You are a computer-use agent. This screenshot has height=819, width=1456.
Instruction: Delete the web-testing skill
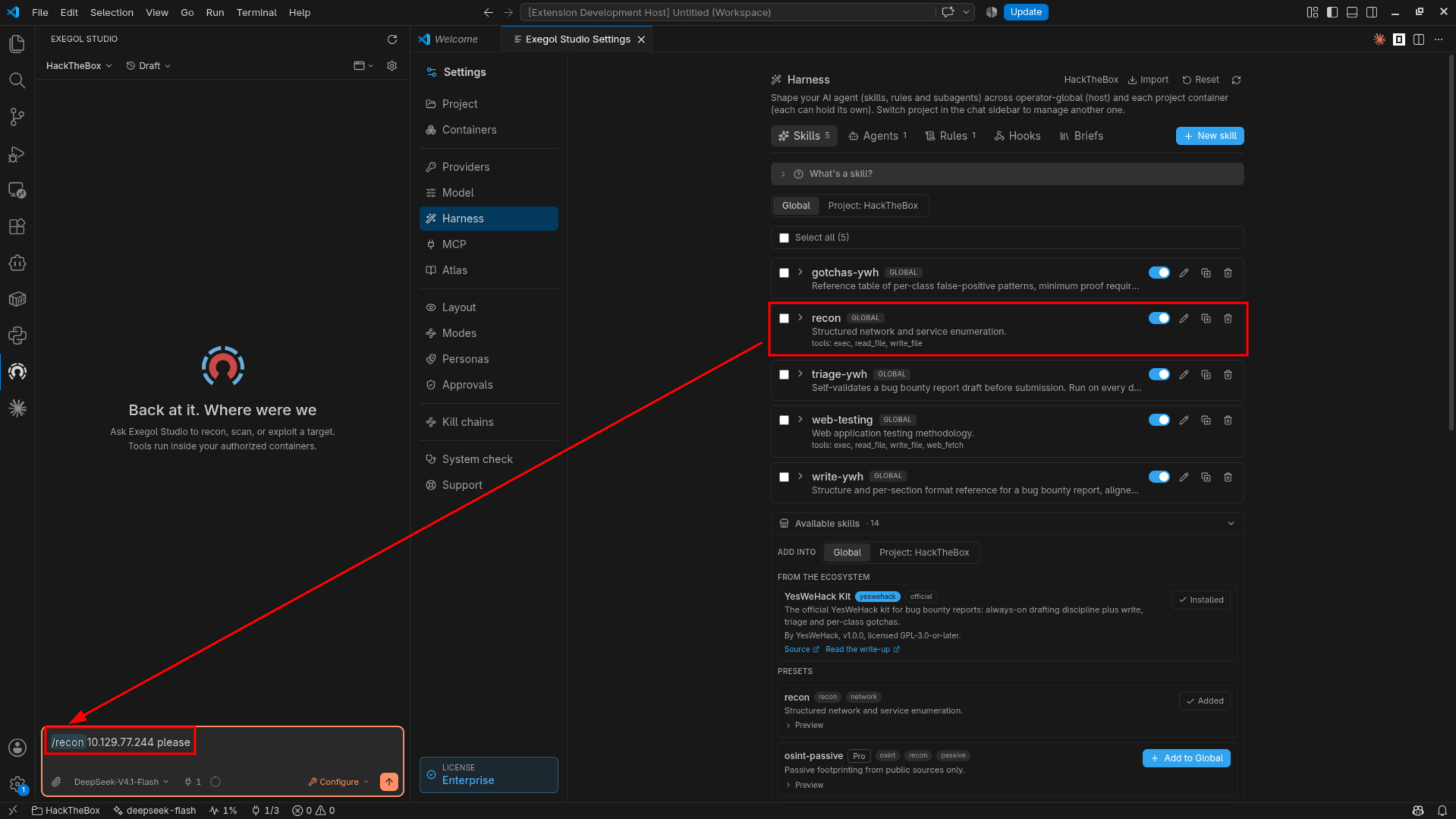(1228, 421)
